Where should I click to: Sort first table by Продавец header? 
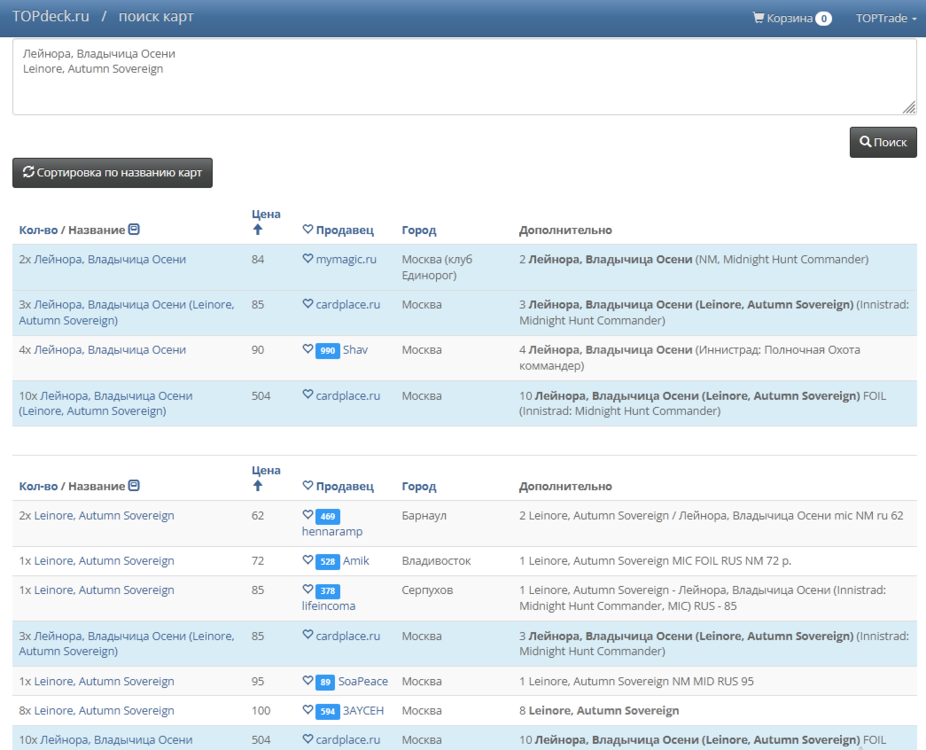click(344, 230)
